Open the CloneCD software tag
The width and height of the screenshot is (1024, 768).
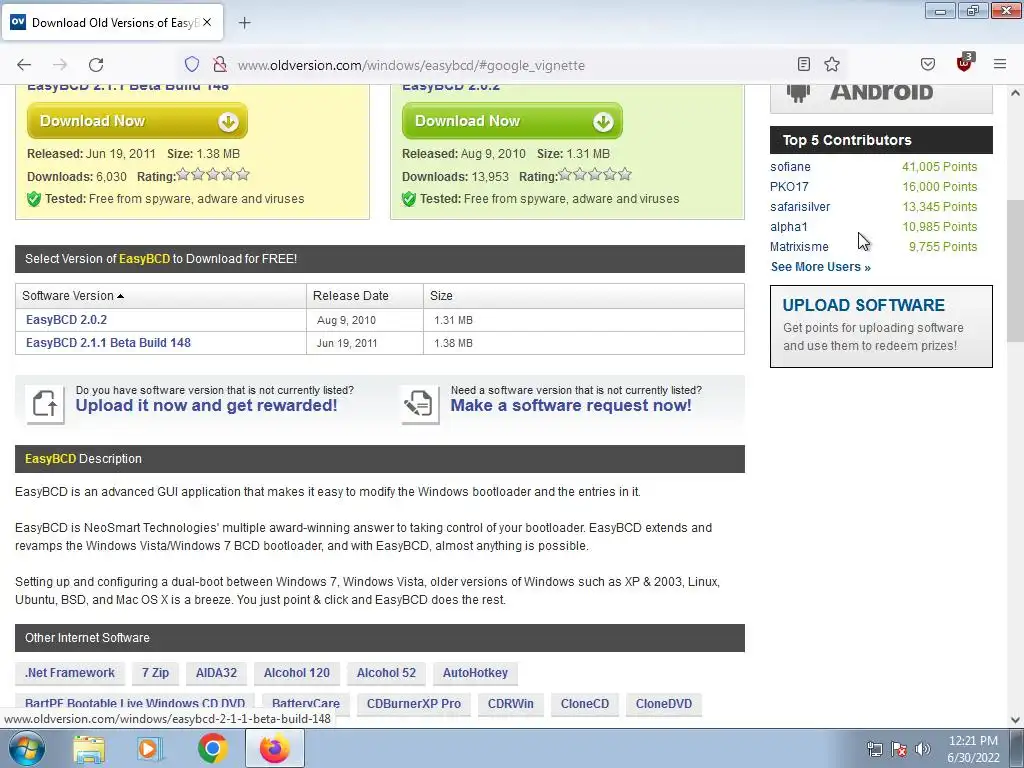[584, 704]
